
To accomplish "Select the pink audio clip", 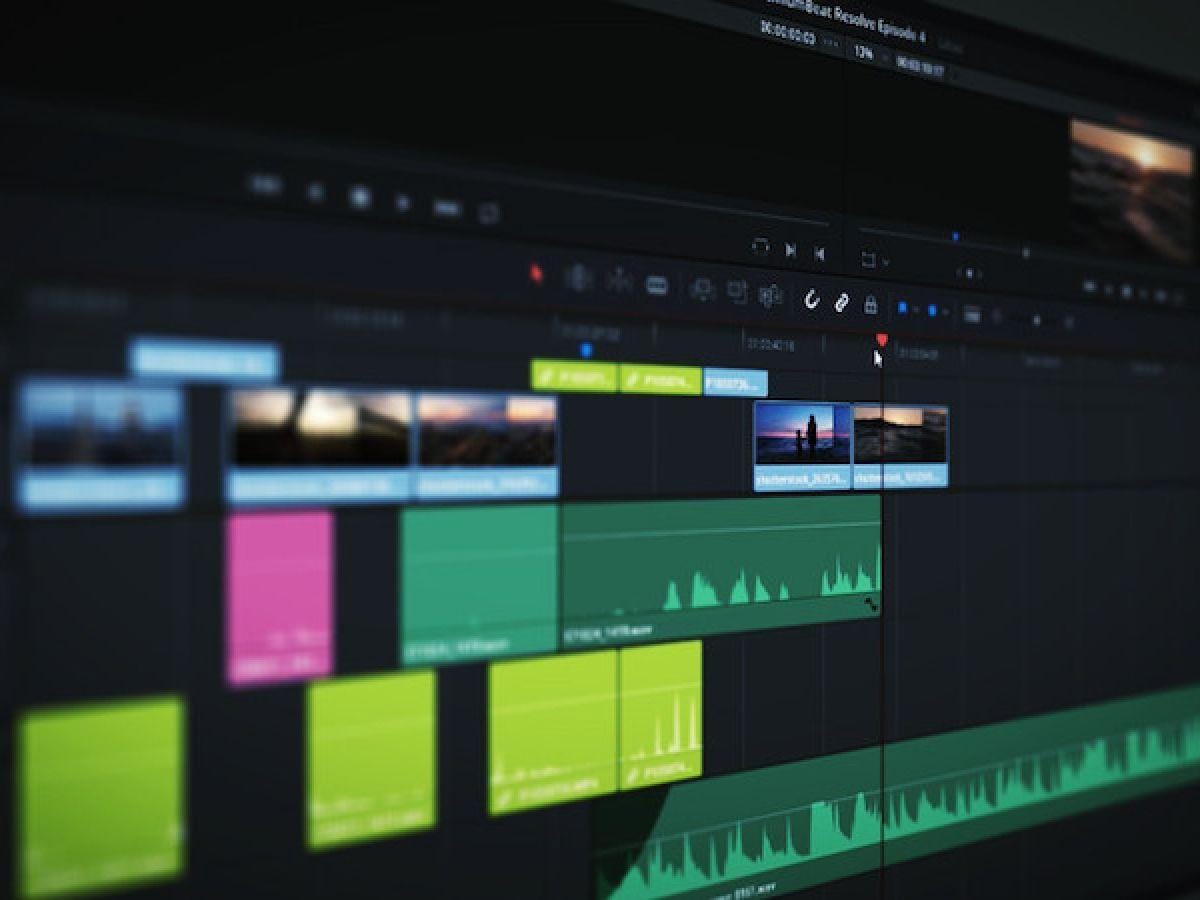I will (x=279, y=596).
